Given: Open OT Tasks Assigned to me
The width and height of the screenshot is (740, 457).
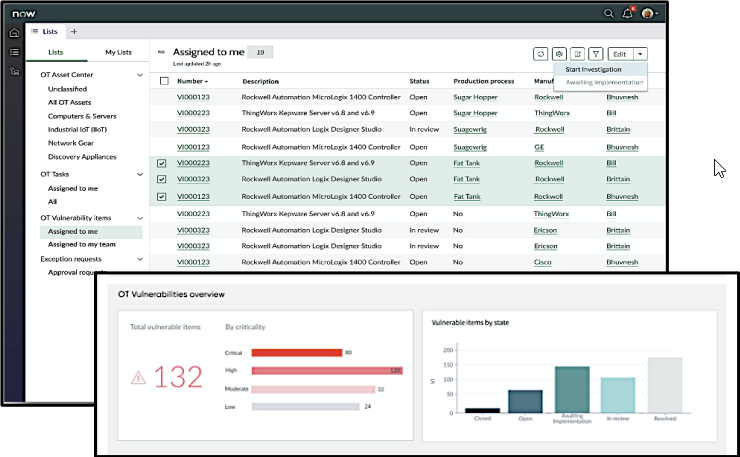Looking at the screenshot, I should [73, 188].
